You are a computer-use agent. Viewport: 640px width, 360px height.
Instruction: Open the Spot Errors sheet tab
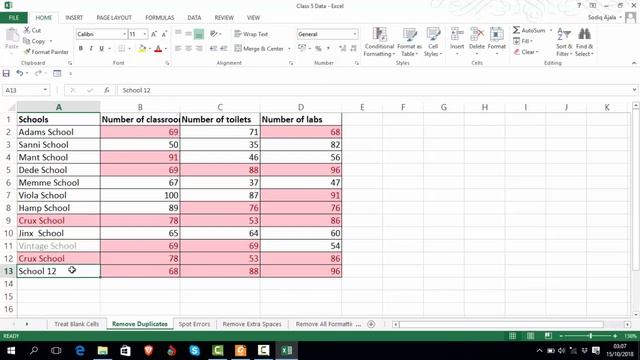click(x=194, y=324)
